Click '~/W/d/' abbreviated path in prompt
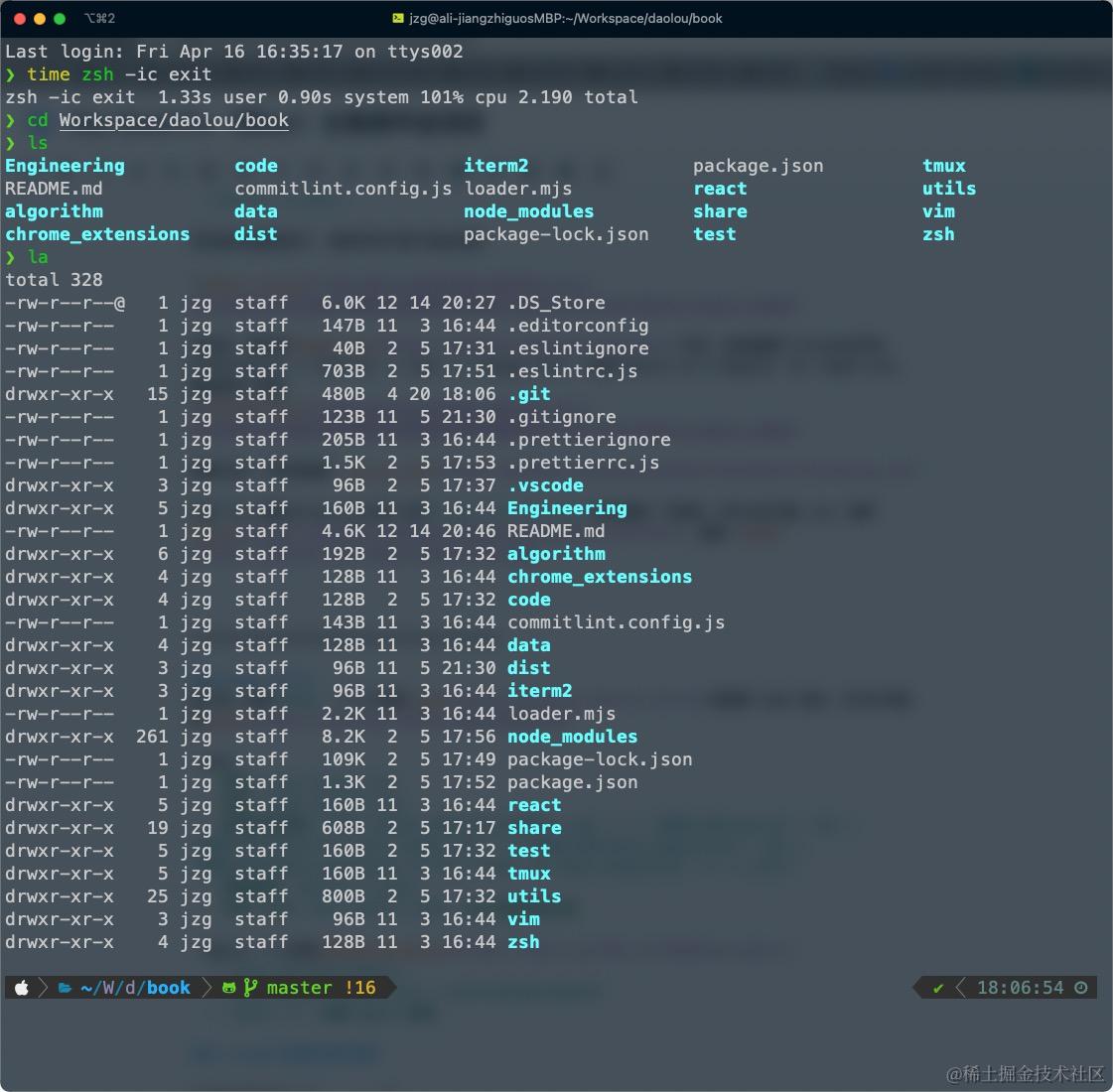 point(113,988)
